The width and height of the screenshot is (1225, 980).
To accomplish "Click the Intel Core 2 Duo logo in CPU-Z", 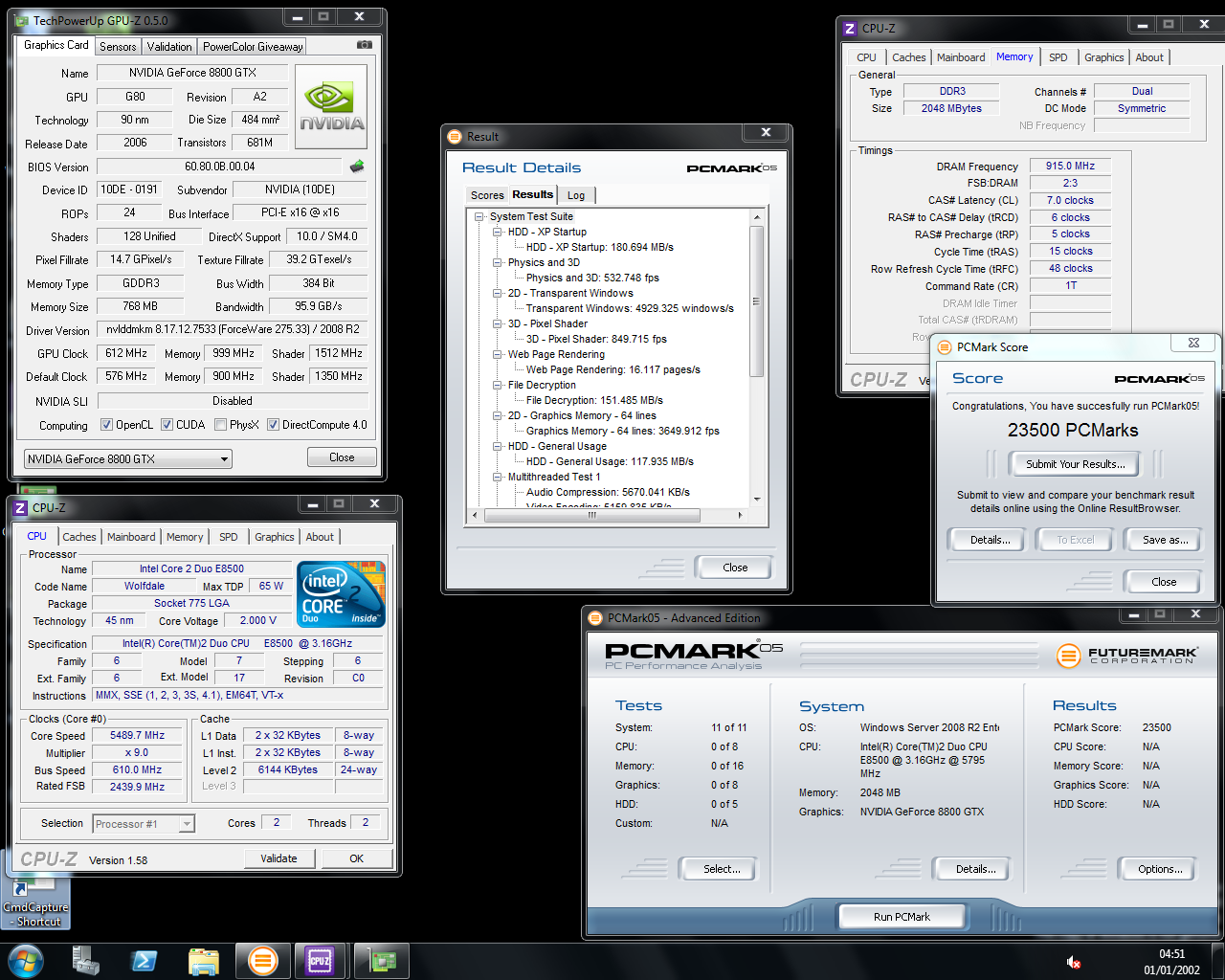I will (x=342, y=594).
